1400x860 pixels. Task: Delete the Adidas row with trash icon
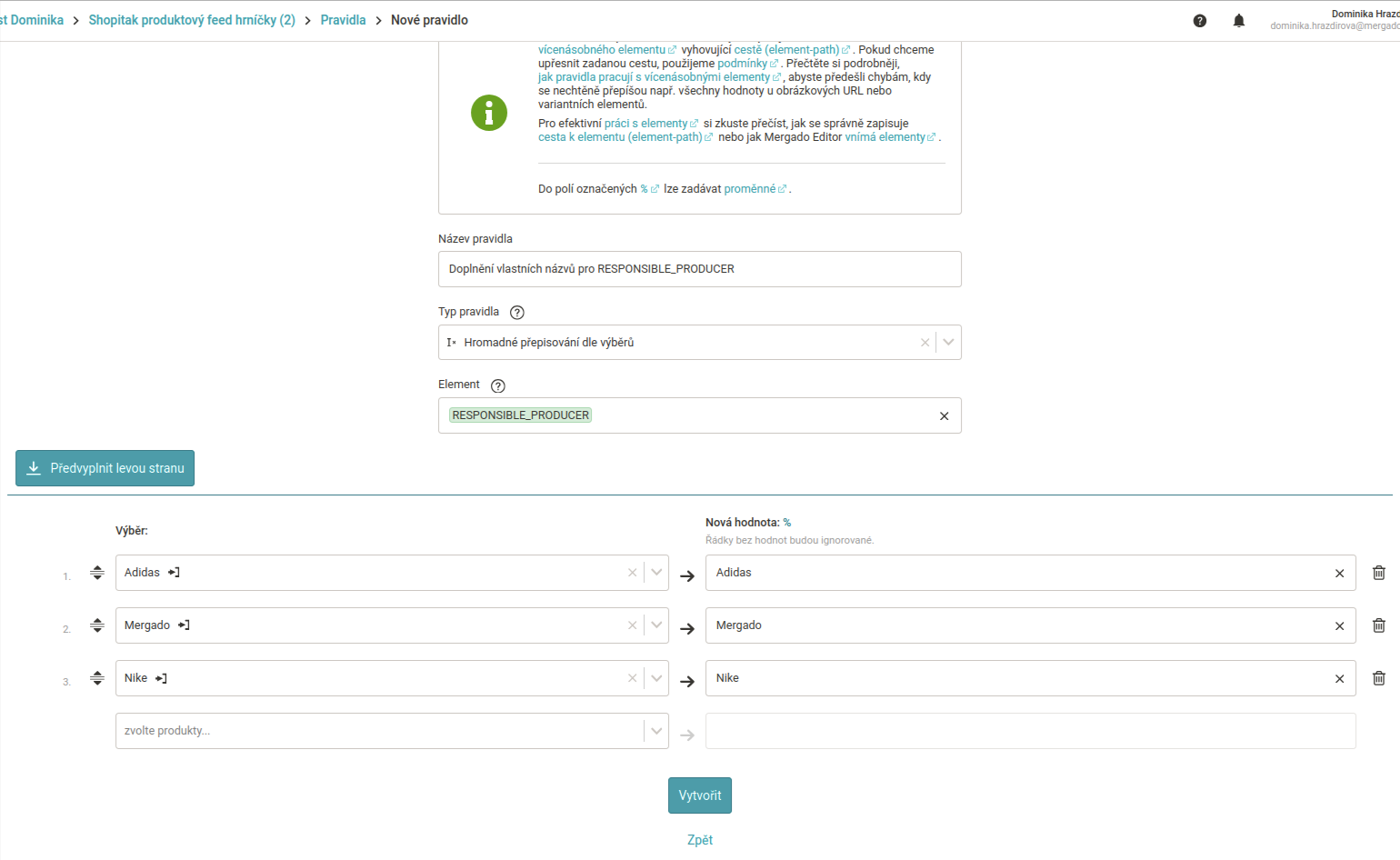click(x=1378, y=573)
